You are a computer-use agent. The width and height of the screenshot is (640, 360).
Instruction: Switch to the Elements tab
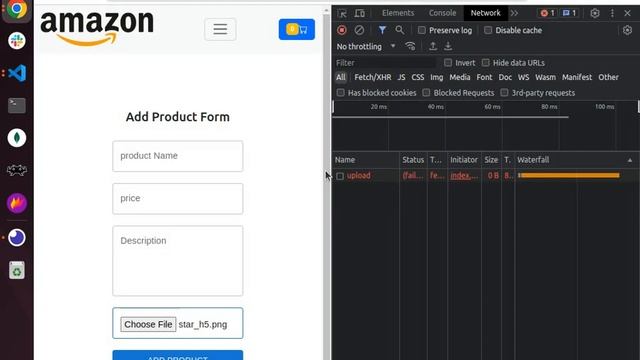[398, 13]
